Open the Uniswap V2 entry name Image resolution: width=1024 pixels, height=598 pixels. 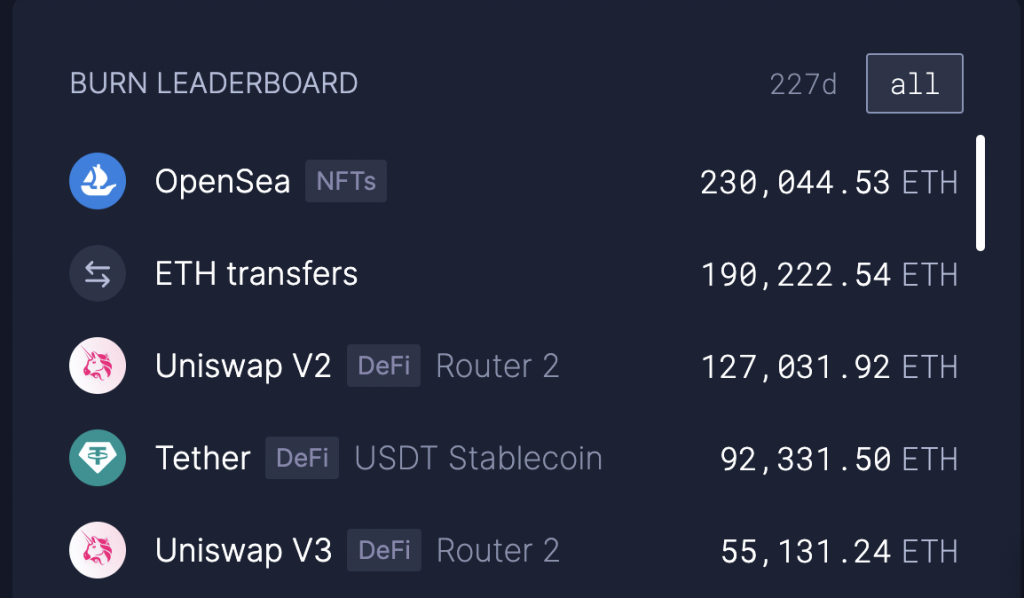pyautogui.click(x=243, y=366)
